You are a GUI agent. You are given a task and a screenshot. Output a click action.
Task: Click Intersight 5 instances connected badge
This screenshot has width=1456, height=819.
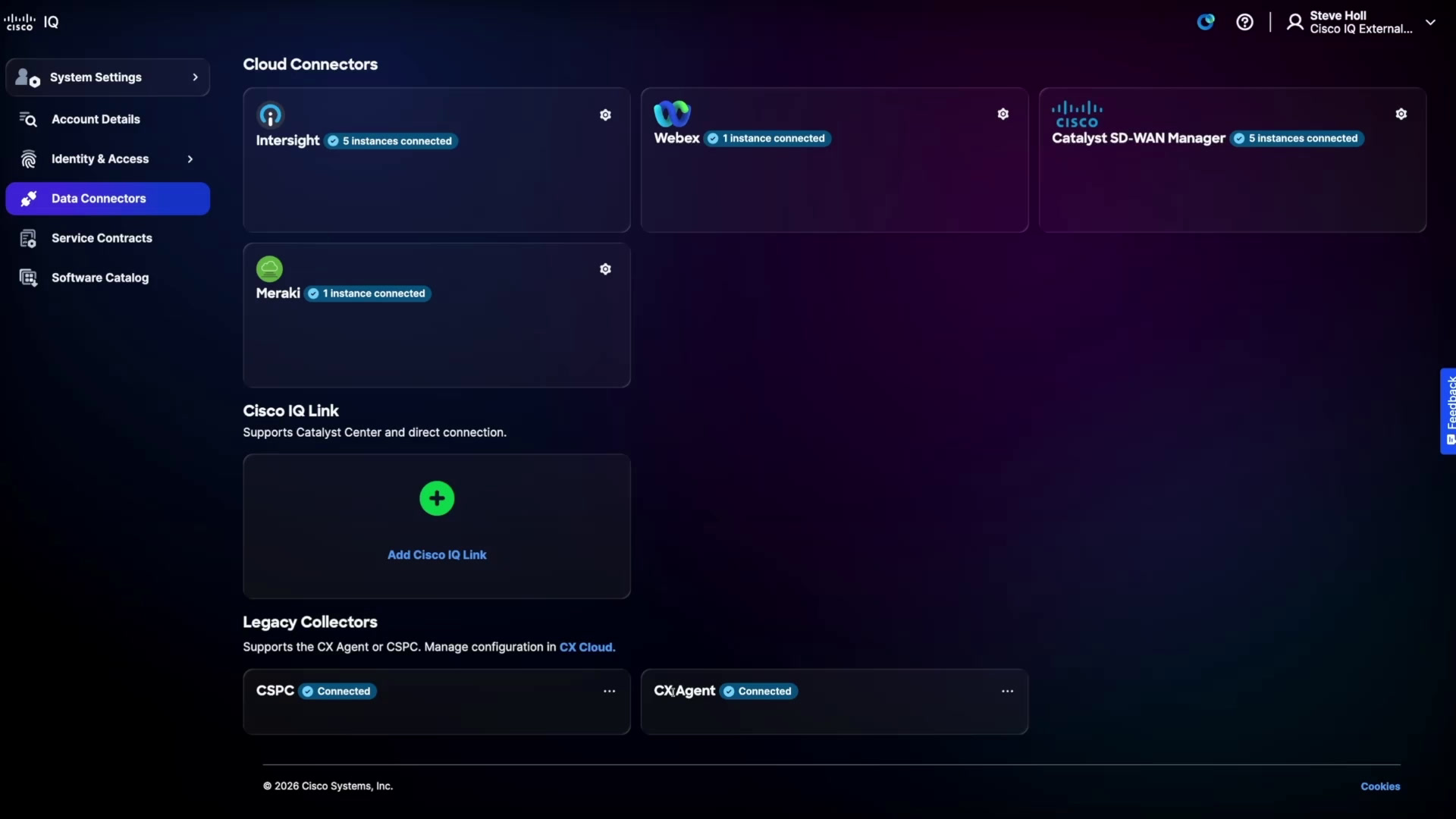pyautogui.click(x=391, y=141)
